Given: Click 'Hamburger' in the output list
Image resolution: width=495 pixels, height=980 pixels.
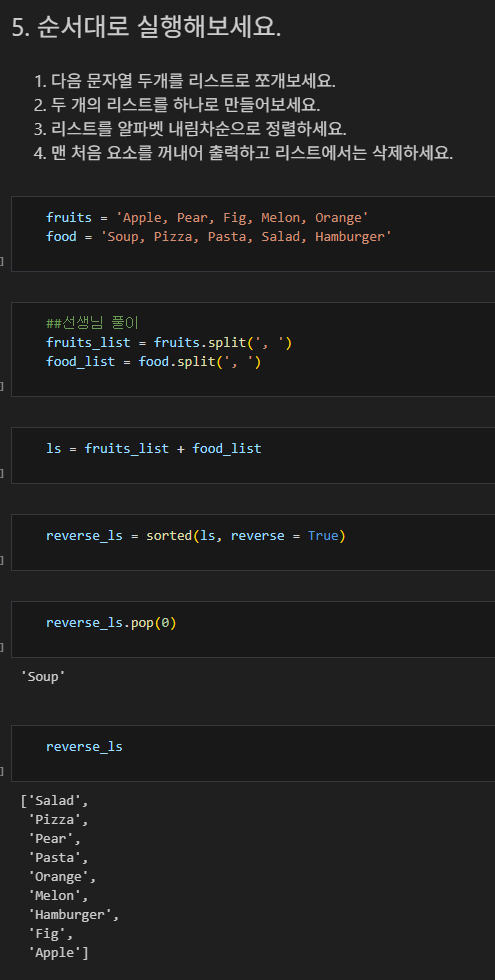Looking at the screenshot, I should 70,914.
